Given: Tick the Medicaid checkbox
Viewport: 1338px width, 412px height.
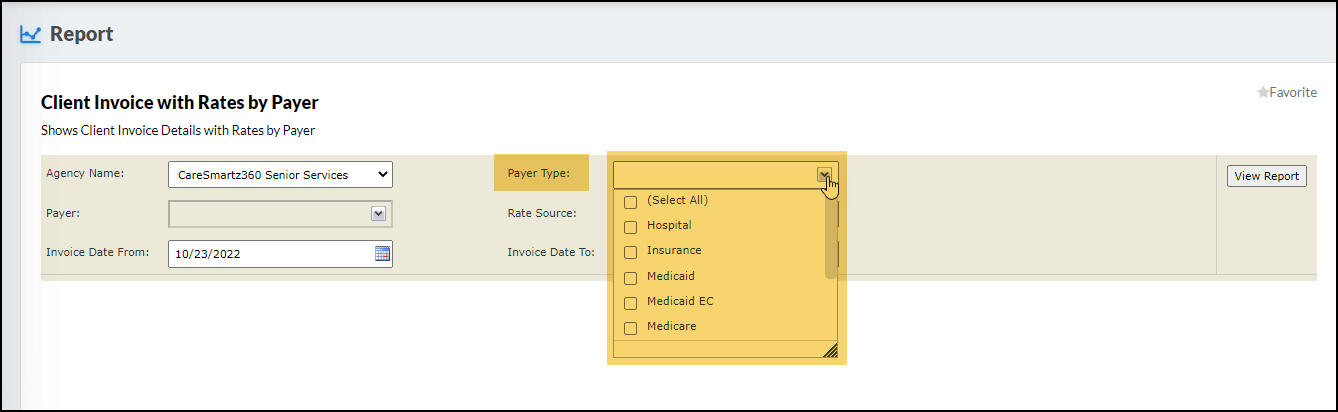Looking at the screenshot, I should [x=630, y=277].
